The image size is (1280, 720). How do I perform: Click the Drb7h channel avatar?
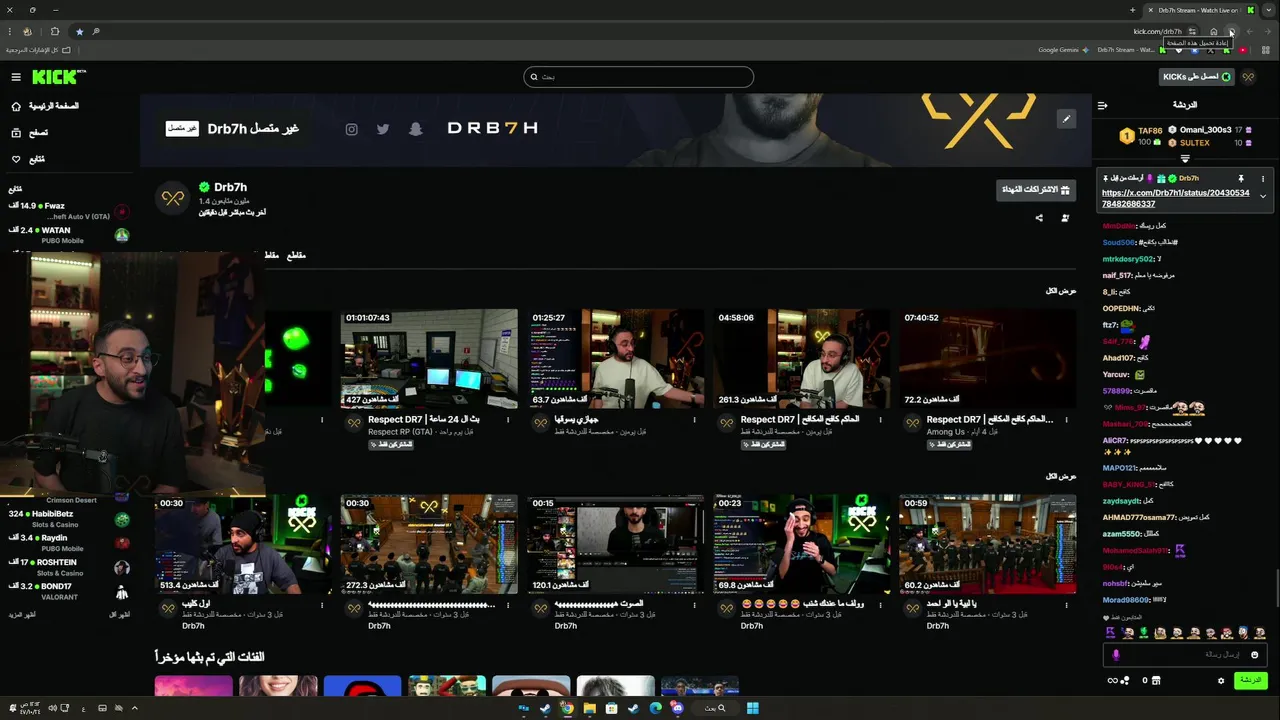[x=173, y=198]
